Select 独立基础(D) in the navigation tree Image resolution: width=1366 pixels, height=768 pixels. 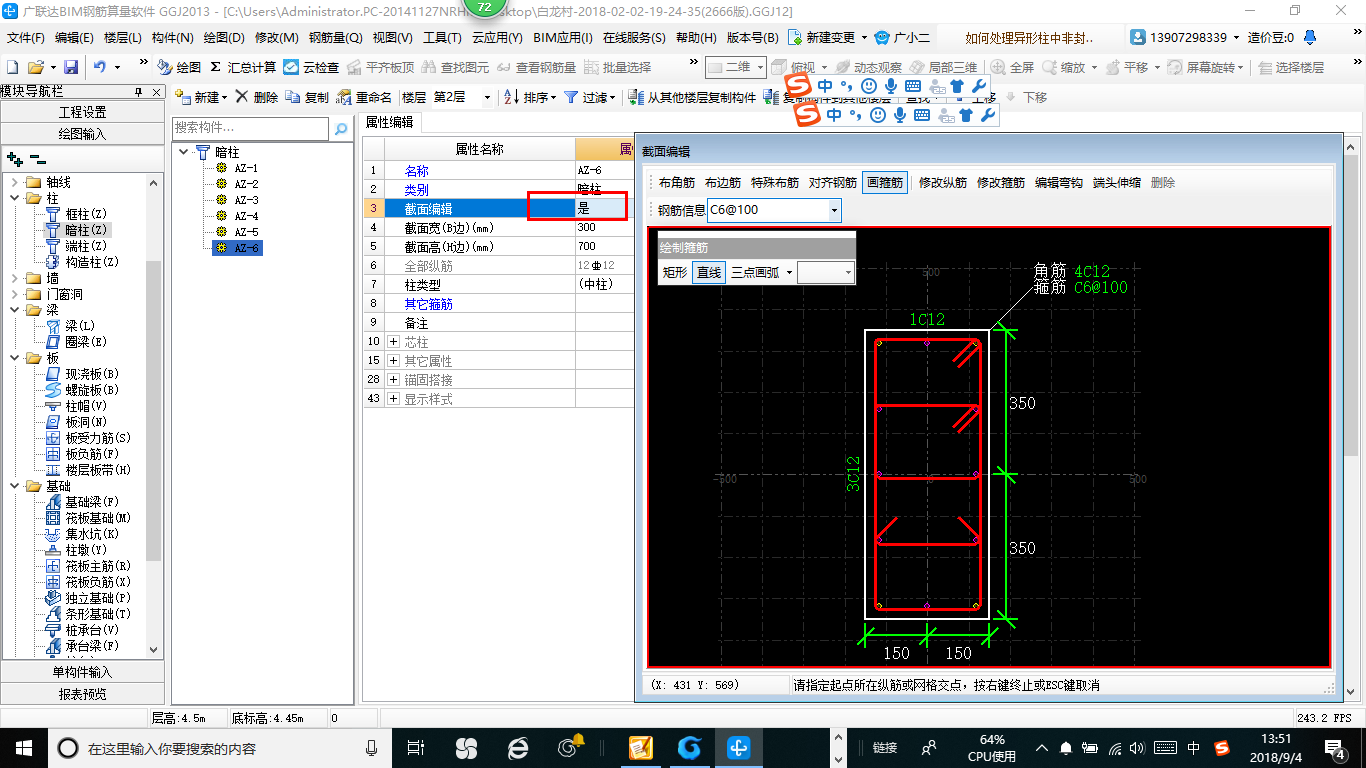tap(88, 598)
